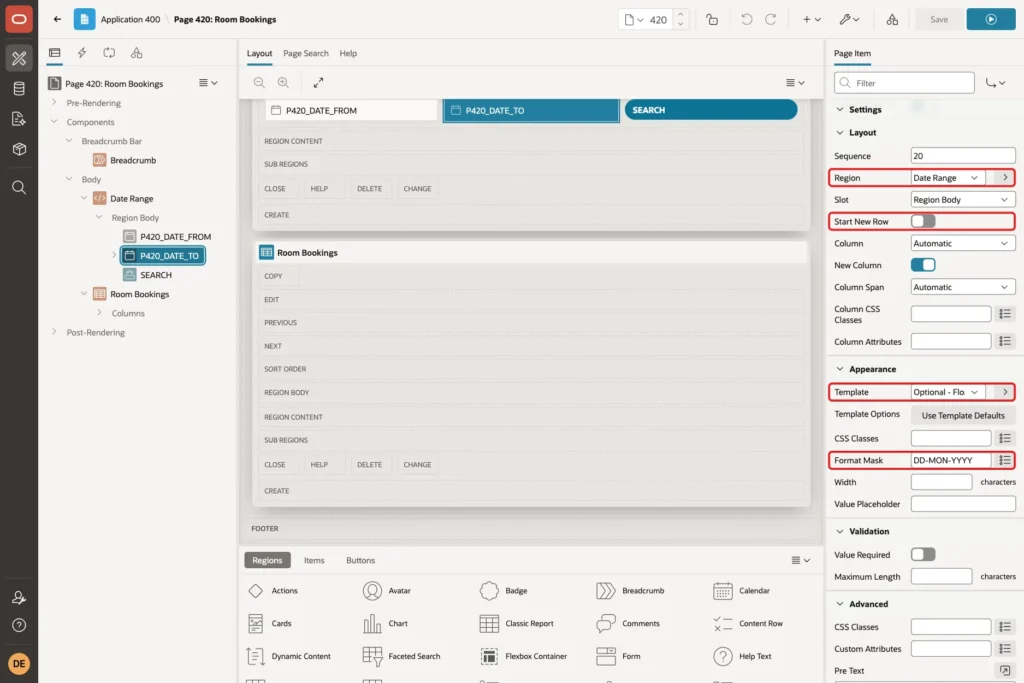Switch to Page Shared Components tab icon
This screenshot has width=1024, height=683.
pyautogui.click(x=136, y=53)
